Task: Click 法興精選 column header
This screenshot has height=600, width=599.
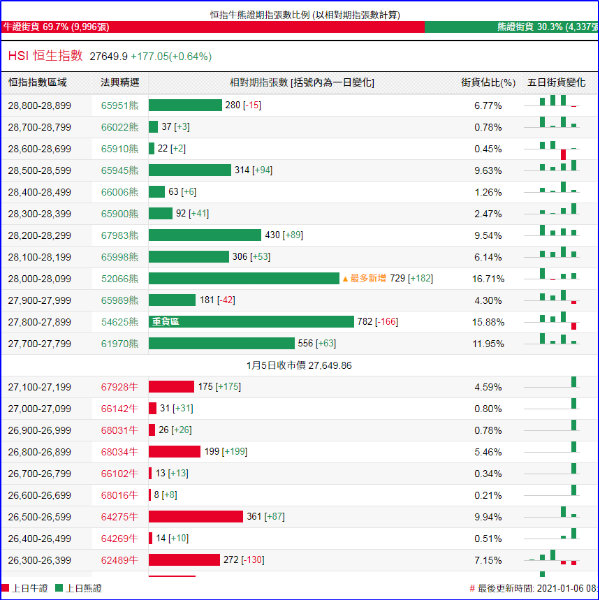Action: [x=120, y=83]
